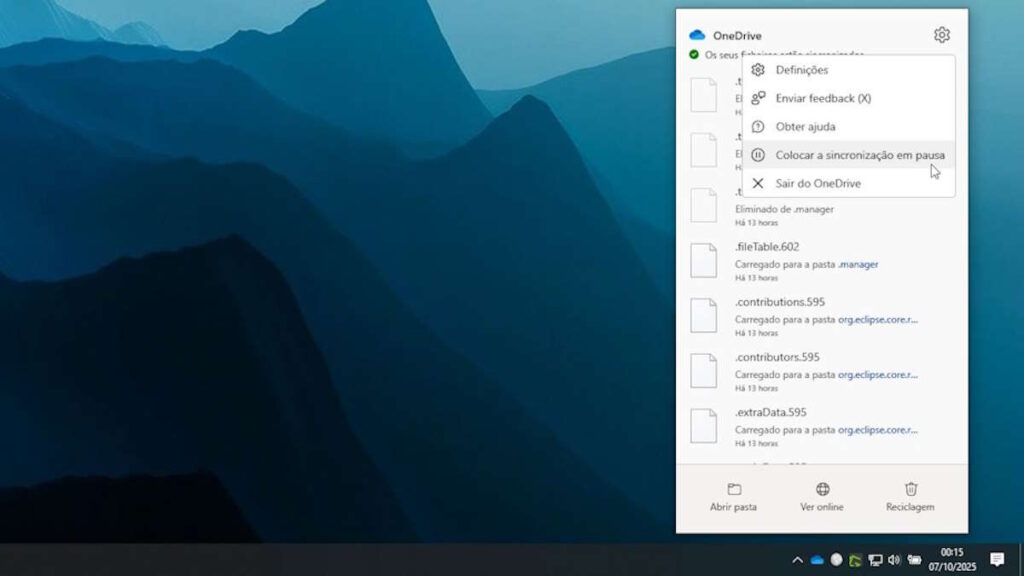Adjust volume via the speaker icon
Viewport: 1024px width, 576px height.
pos(893,560)
